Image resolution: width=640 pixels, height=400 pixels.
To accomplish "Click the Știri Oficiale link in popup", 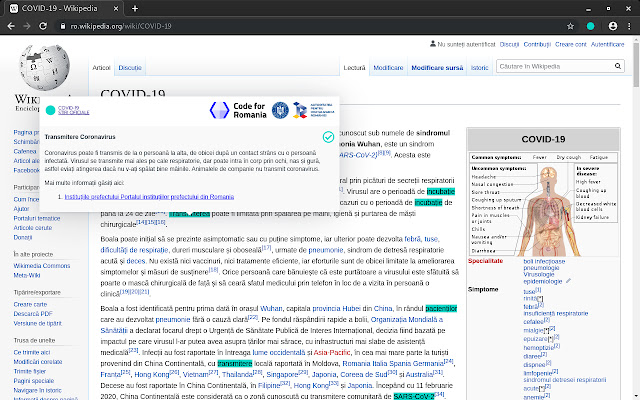I will coord(70,113).
